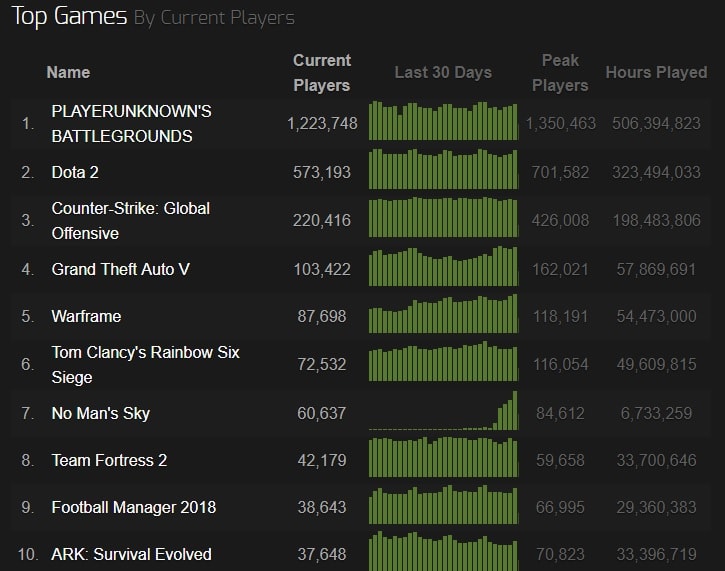Click the Dota 2 game name
Screen dimensions: 725x571
point(75,172)
